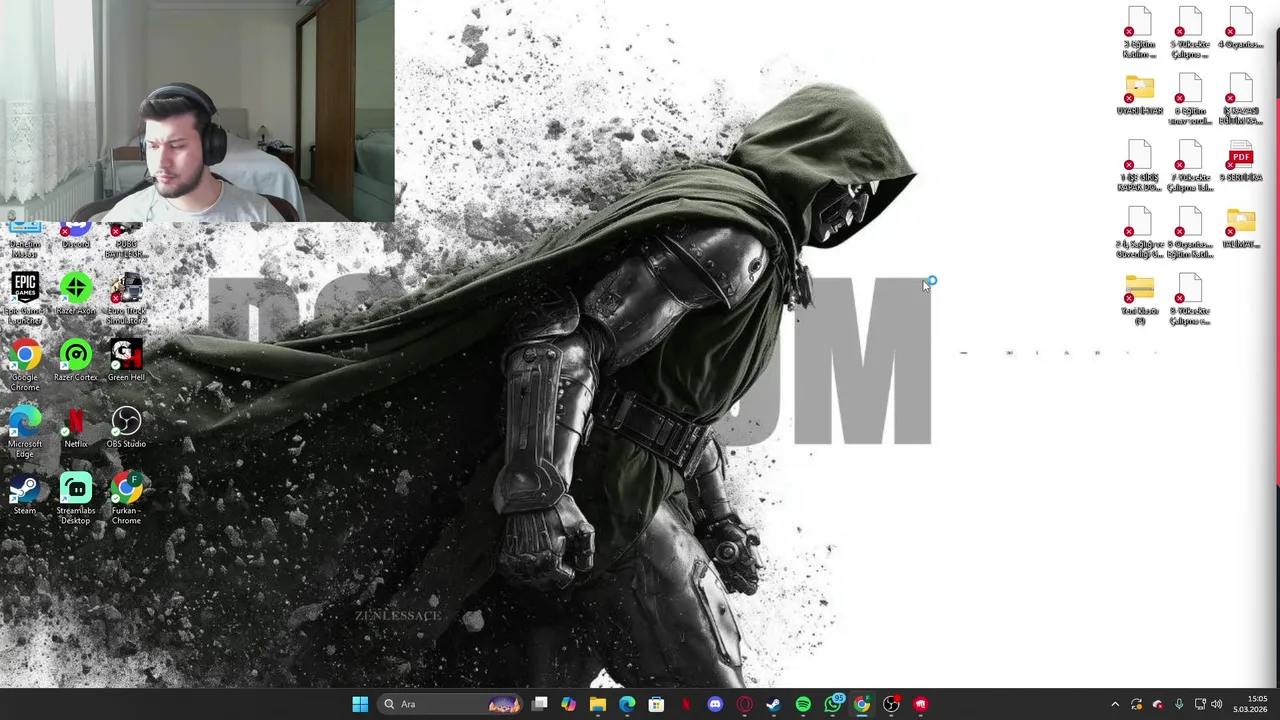Open Spotify from the taskbar
1280x720 pixels.
pos(803,704)
